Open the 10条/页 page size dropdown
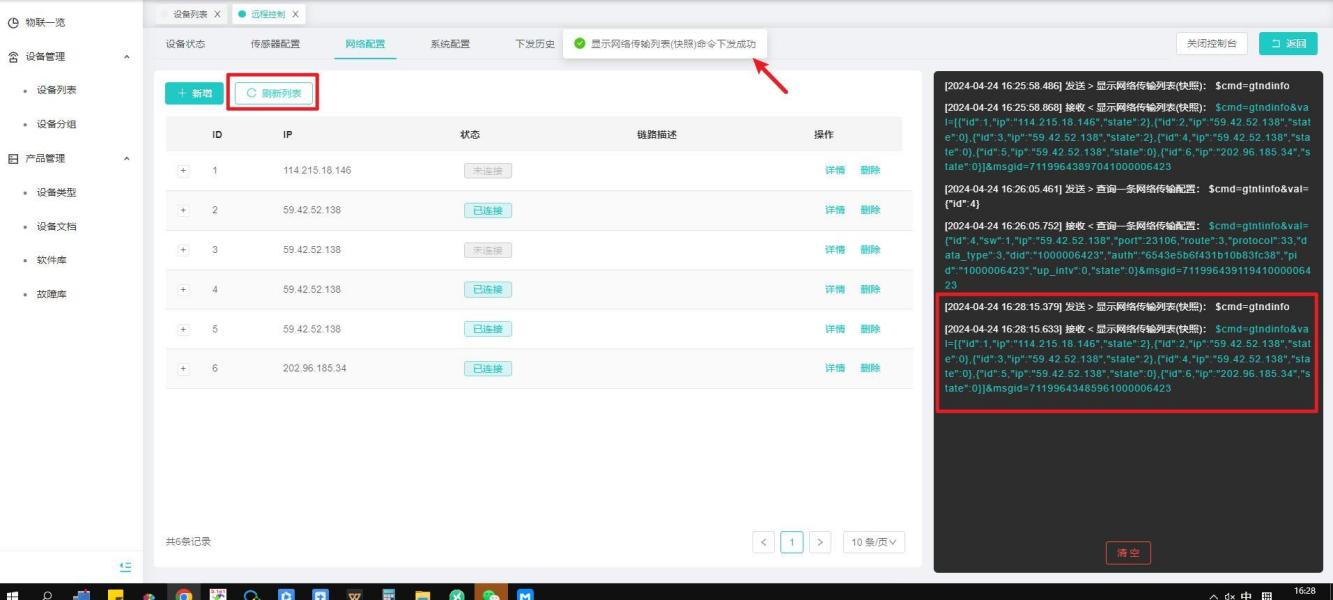 click(873, 542)
